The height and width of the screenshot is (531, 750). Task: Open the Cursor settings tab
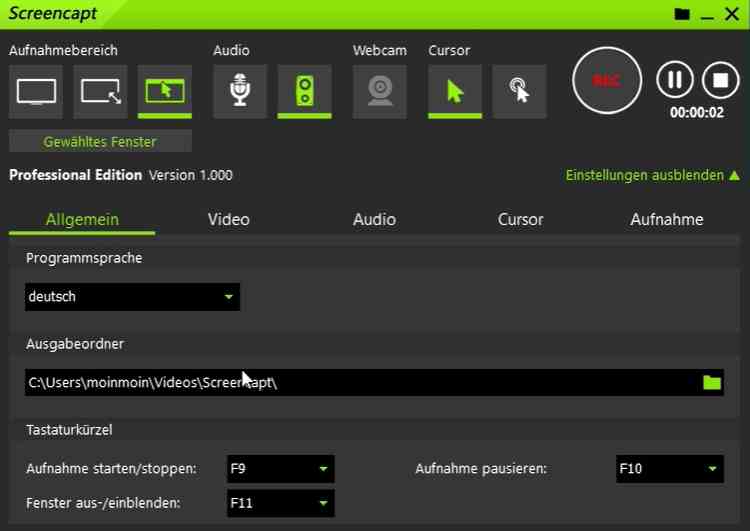click(x=520, y=220)
